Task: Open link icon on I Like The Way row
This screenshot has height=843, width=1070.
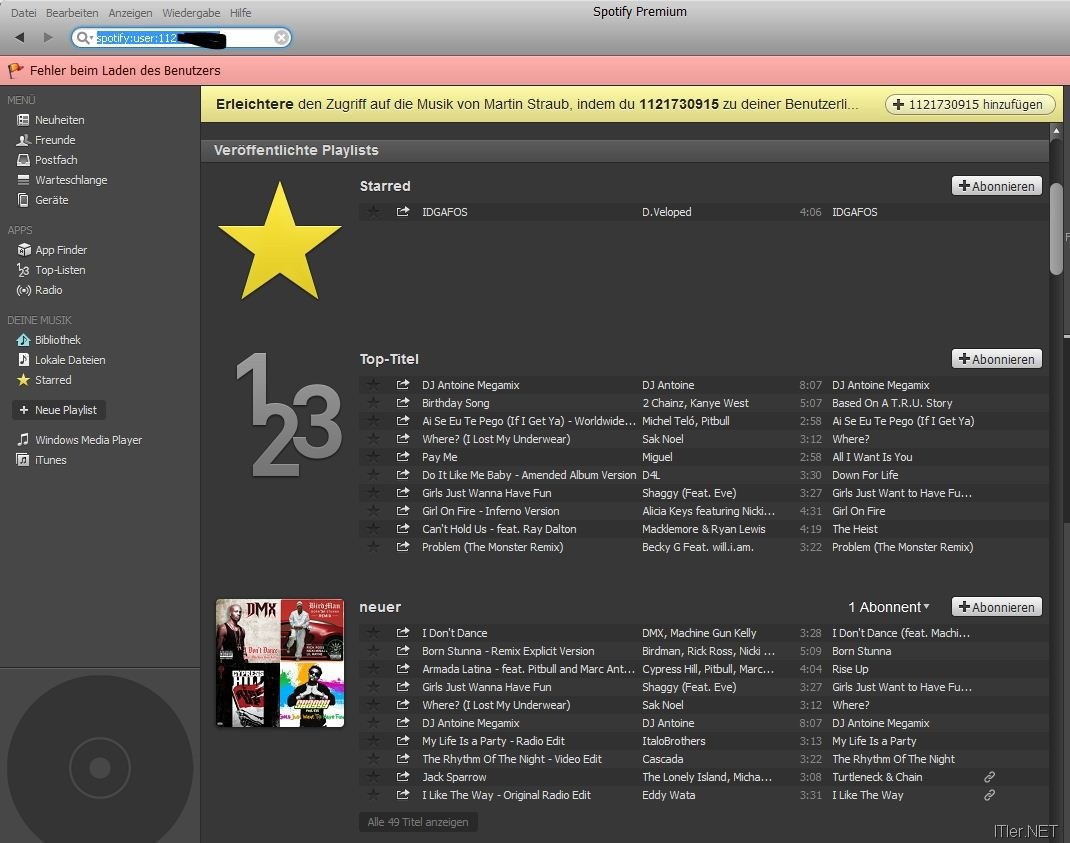Action: pos(989,795)
